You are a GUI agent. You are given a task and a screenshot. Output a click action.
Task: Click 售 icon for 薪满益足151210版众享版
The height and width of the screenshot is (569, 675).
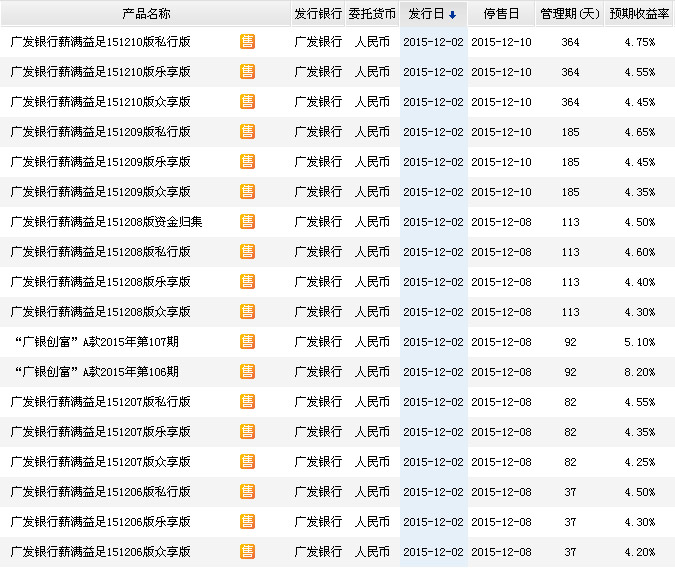tap(248, 102)
